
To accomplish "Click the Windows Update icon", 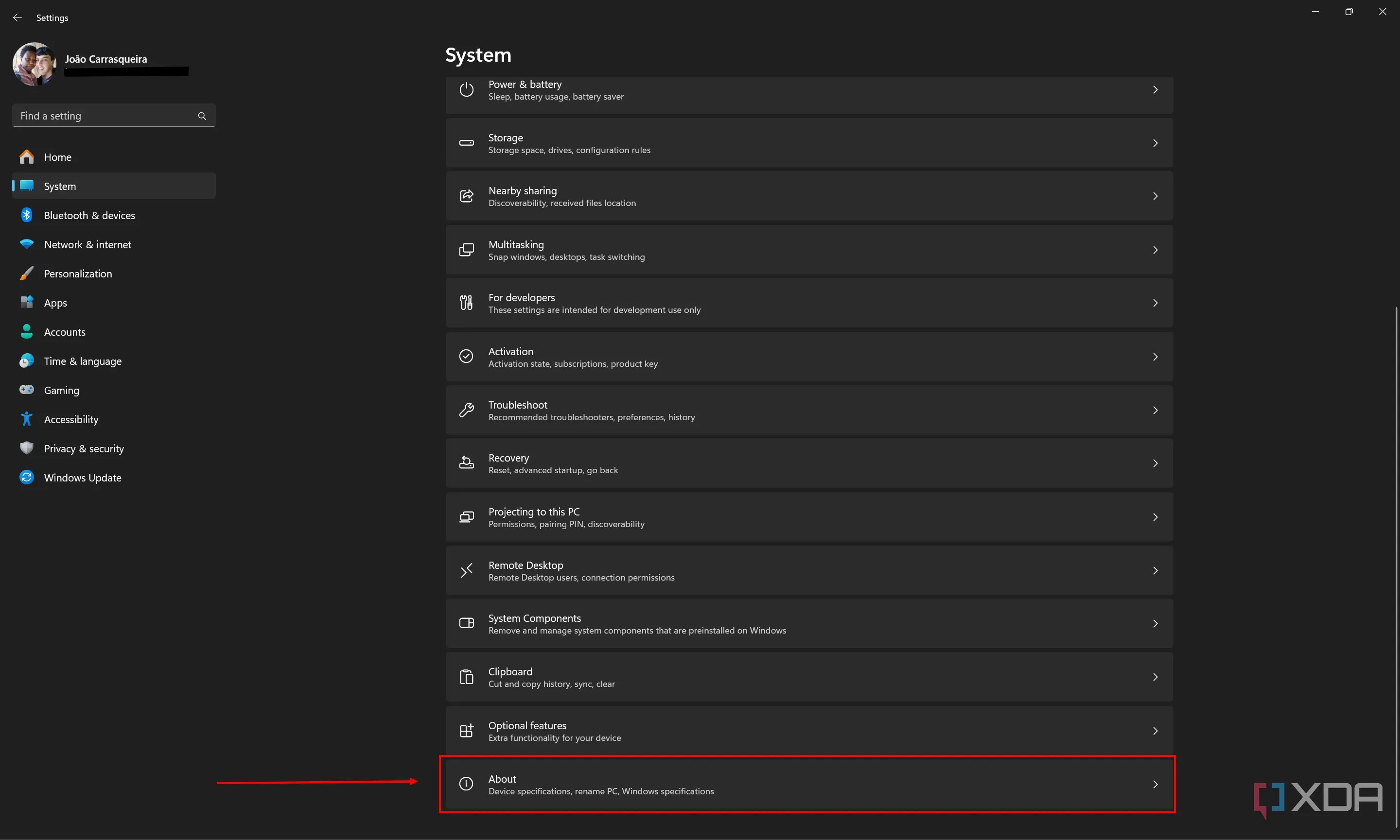I will 27,477.
